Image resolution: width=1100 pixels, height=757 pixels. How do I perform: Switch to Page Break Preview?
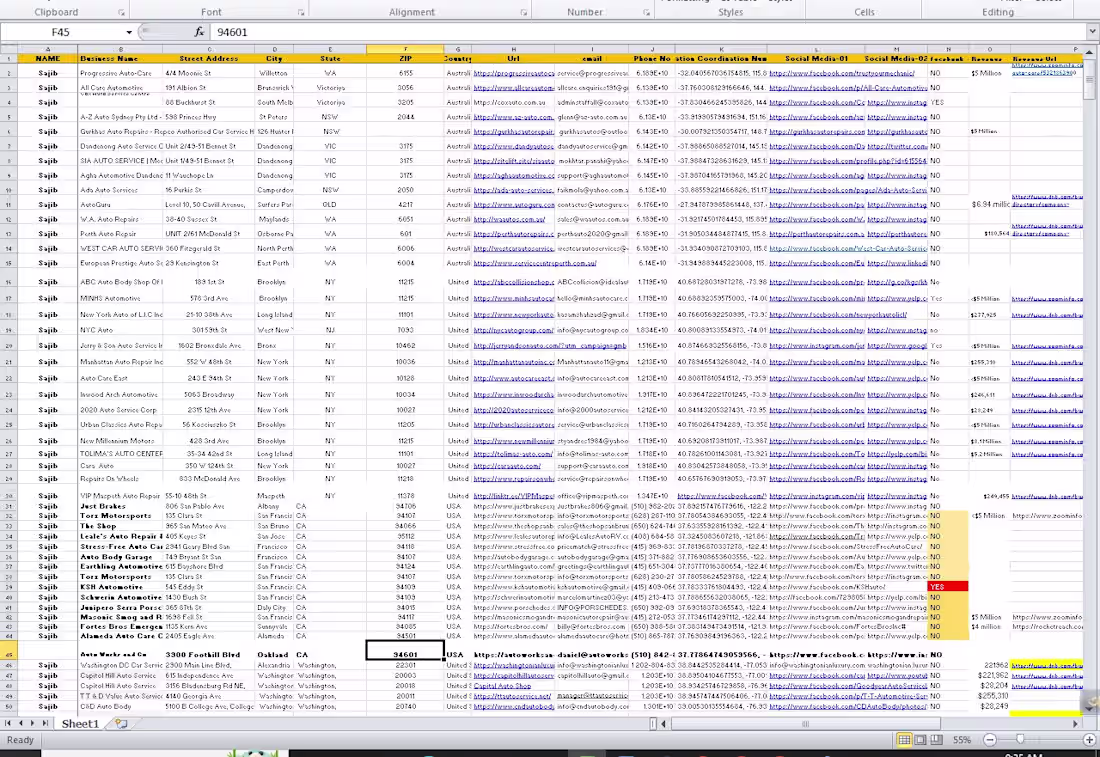pos(937,739)
